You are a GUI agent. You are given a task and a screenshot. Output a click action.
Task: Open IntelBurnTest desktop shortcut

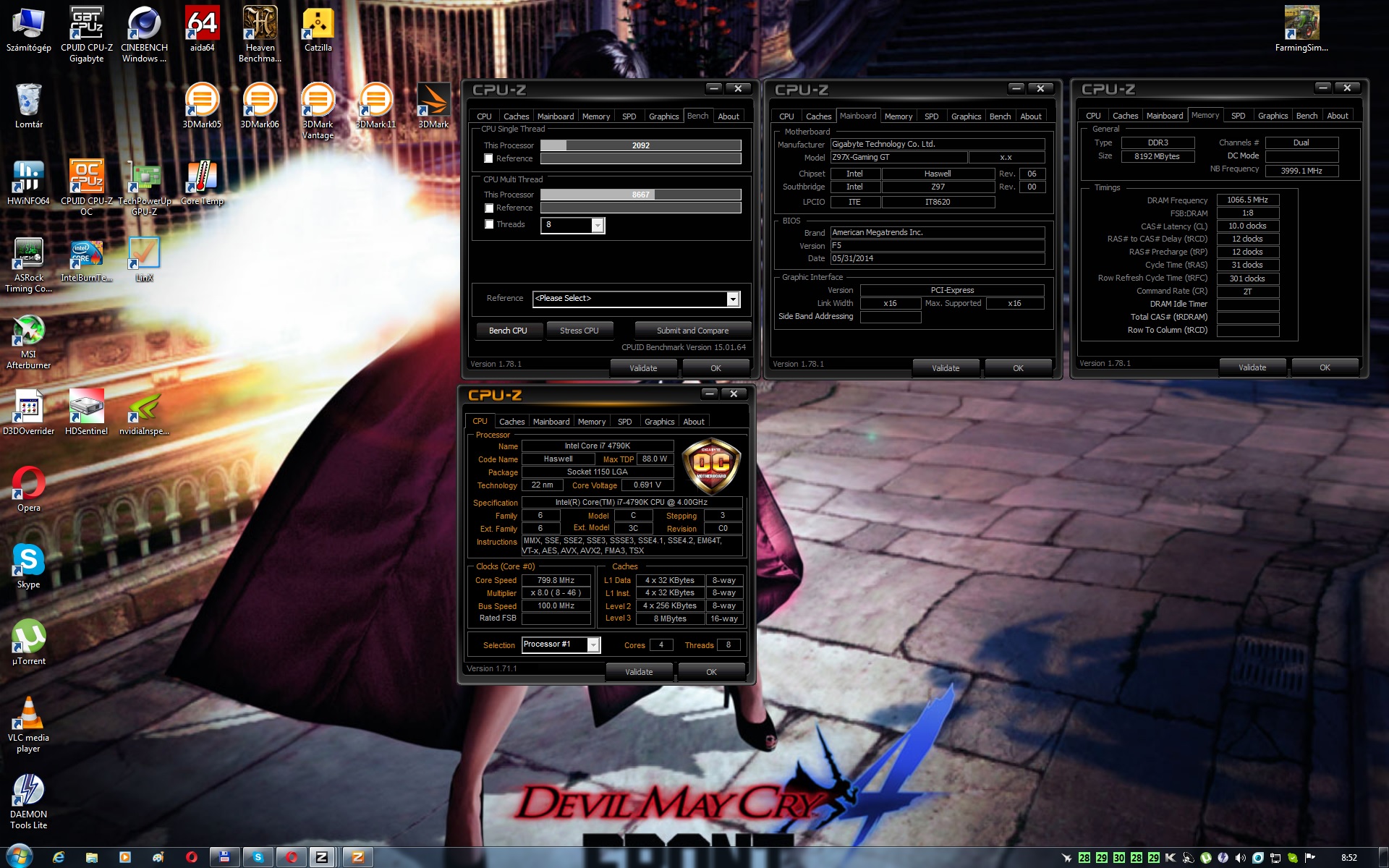pyautogui.click(x=86, y=259)
